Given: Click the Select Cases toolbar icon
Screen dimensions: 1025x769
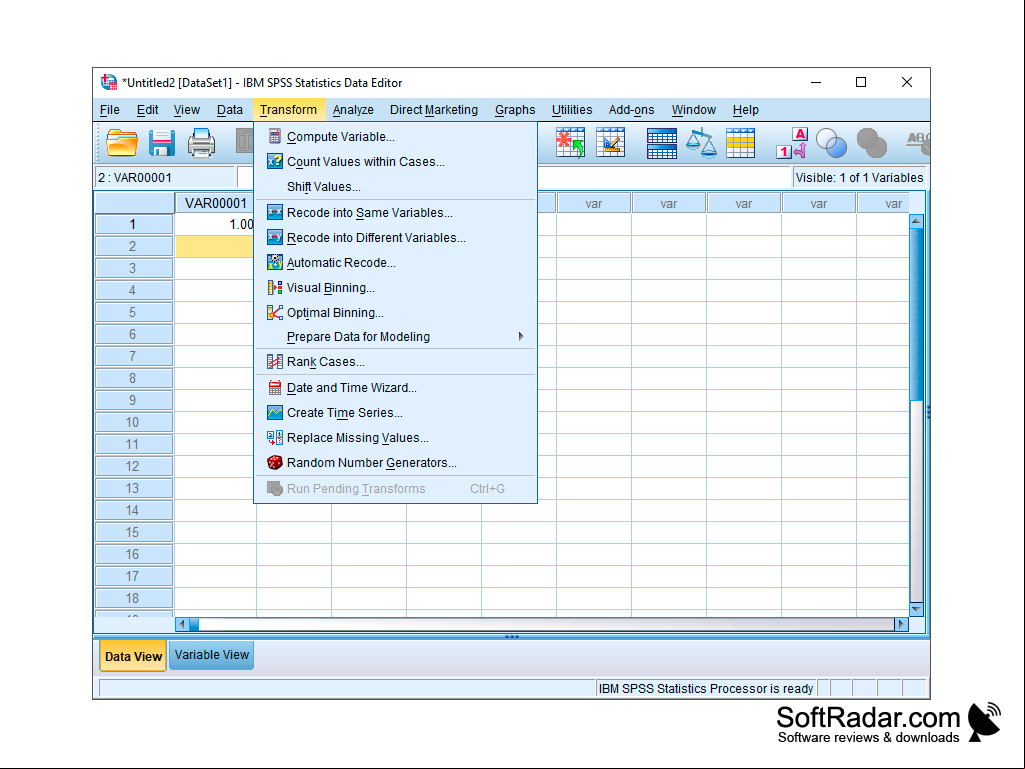Looking at the screenshot, I should point(741,143).
